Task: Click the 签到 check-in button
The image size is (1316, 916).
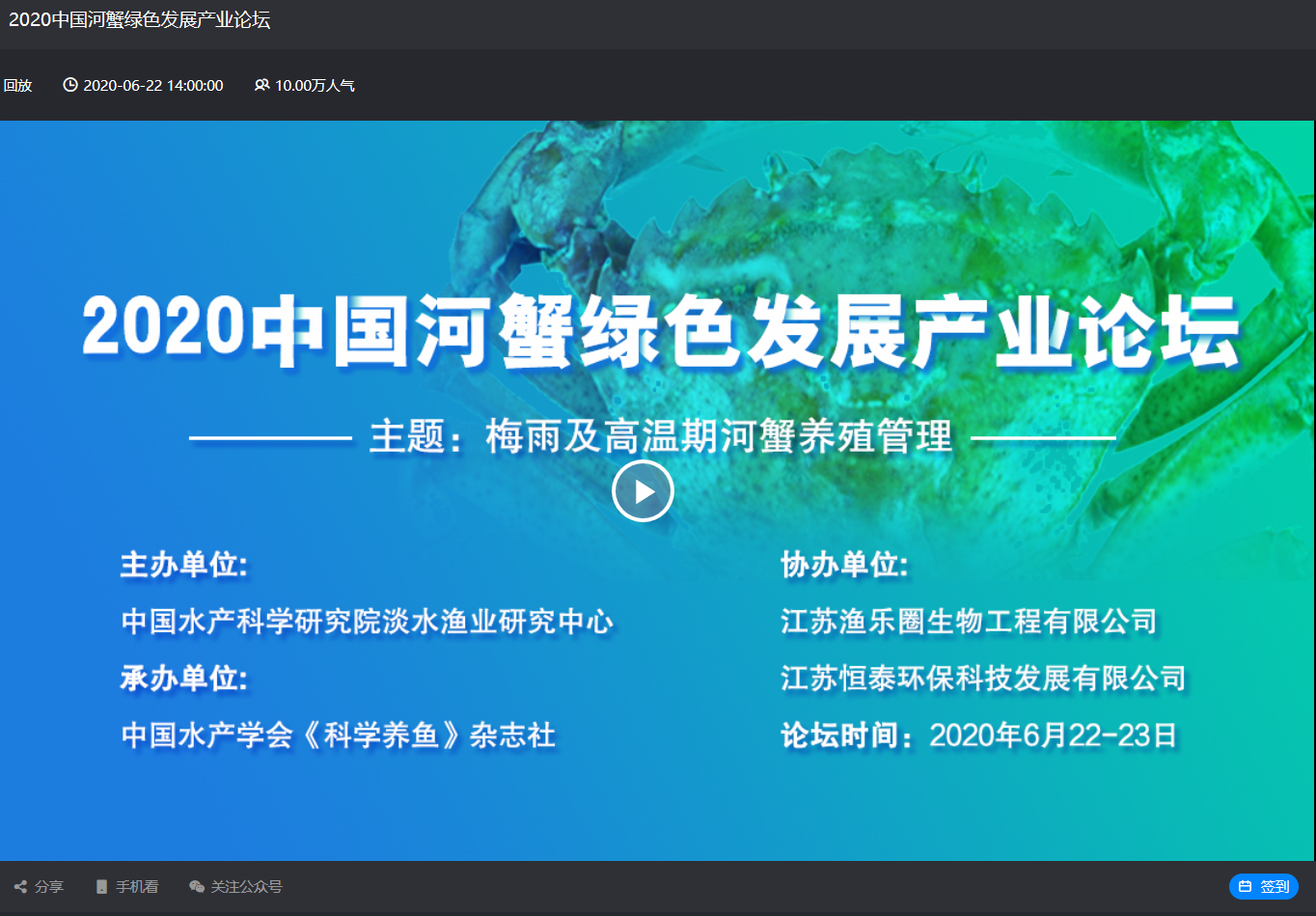Action: [1264, 886]
